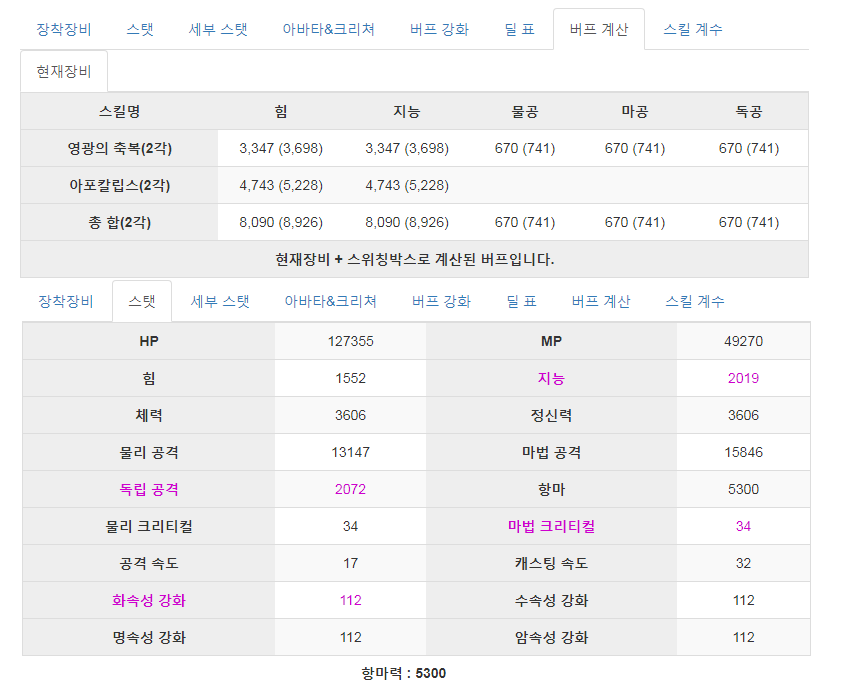The width and height of the screenshot is (857, 685).
Task: Click 힘 stat value 1552
Action: click(350, 378)
